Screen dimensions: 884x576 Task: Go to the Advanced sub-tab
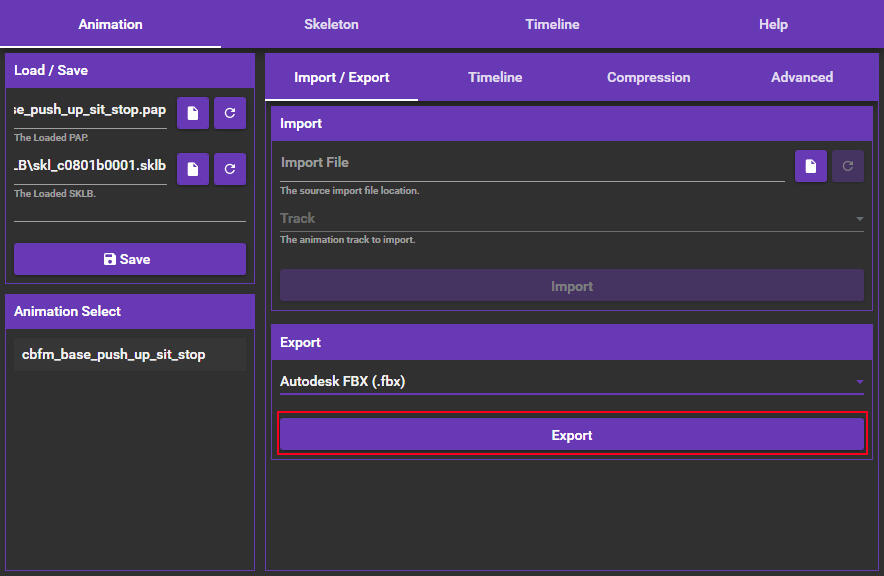point(802,77)
